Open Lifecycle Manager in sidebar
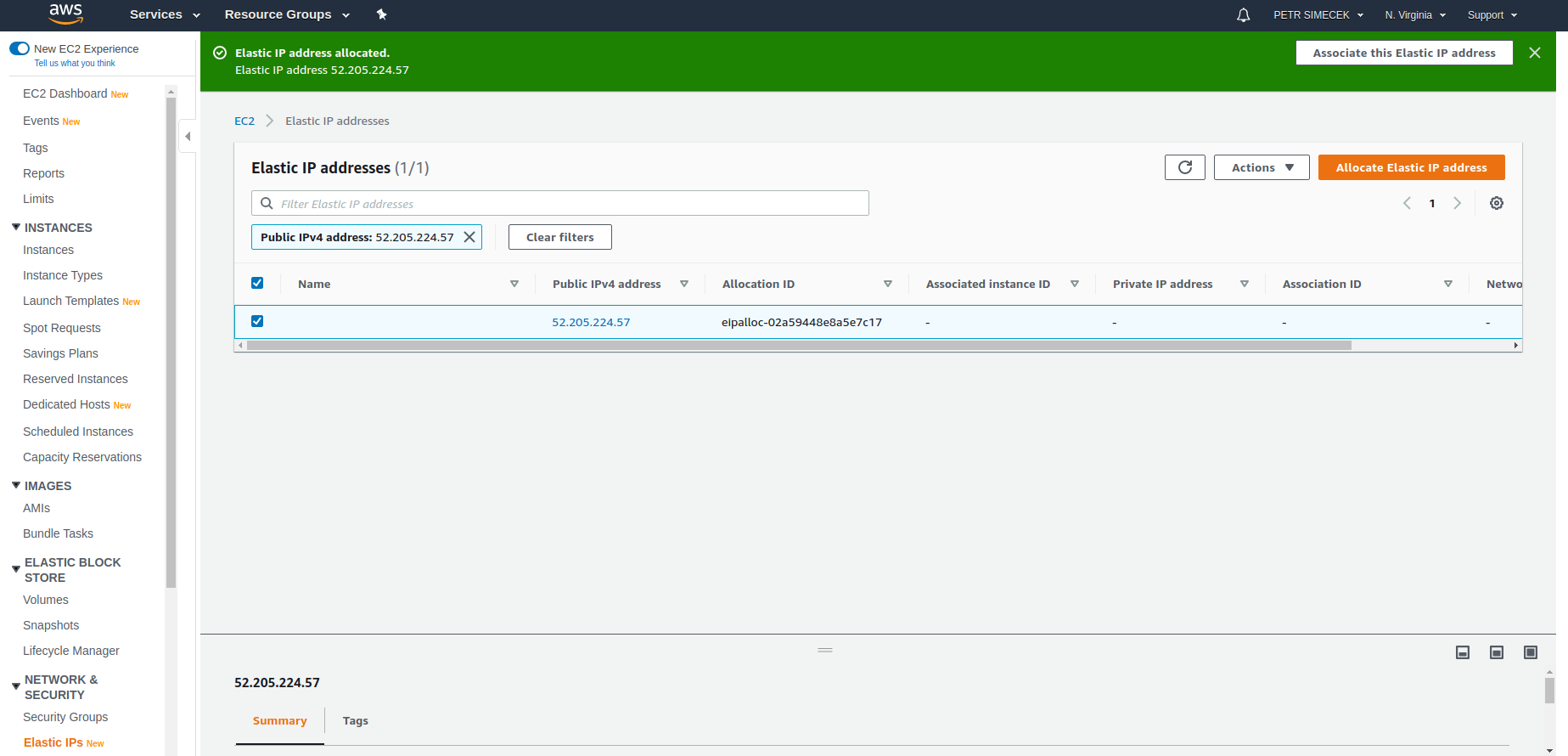 [71, 651]
